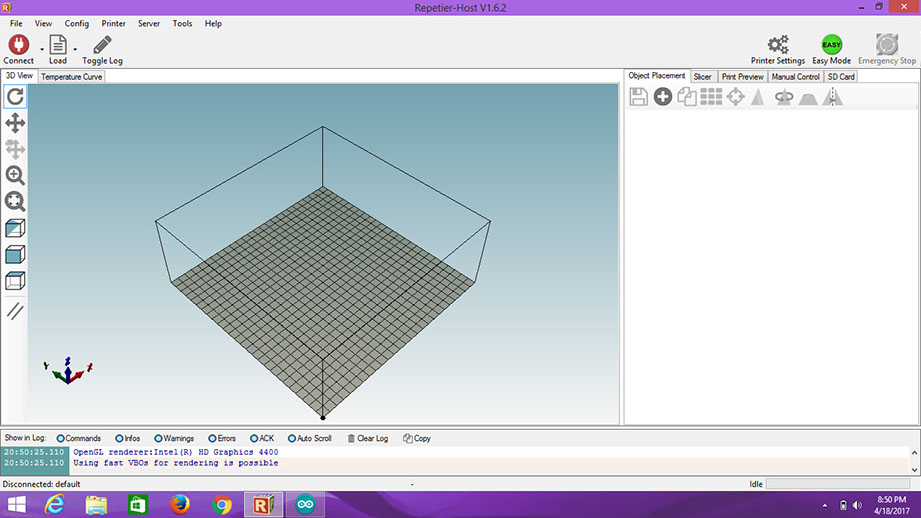The image size is (921, 518).
Task: Open the Connect dropdown arrow
Action: (42, 49)
